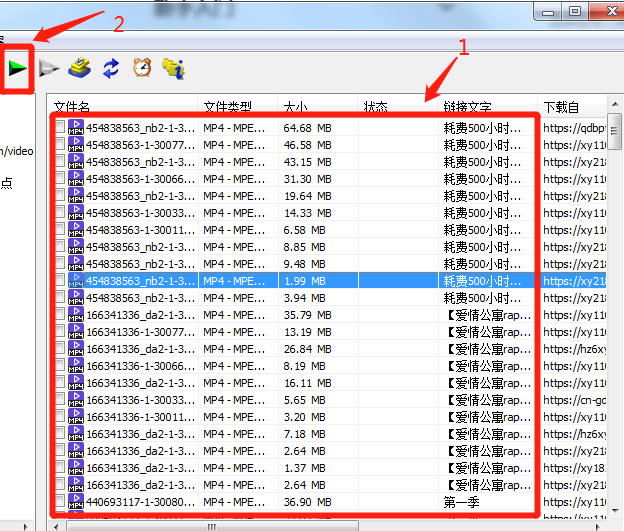Enable the checkbox of the 35.79 MB file
The height and width of the screenshot is (531, 624).
coord(60,314)
